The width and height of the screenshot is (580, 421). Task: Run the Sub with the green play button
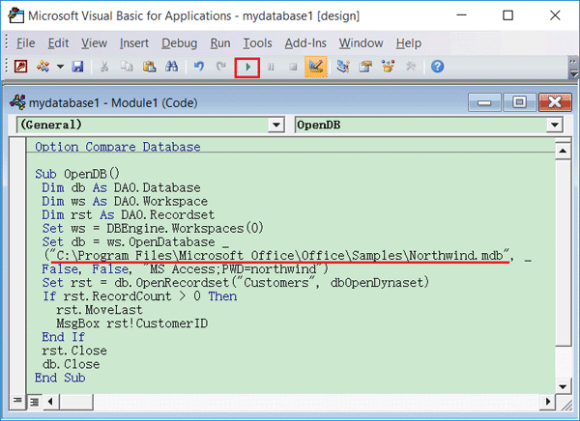tap(247, 67)
